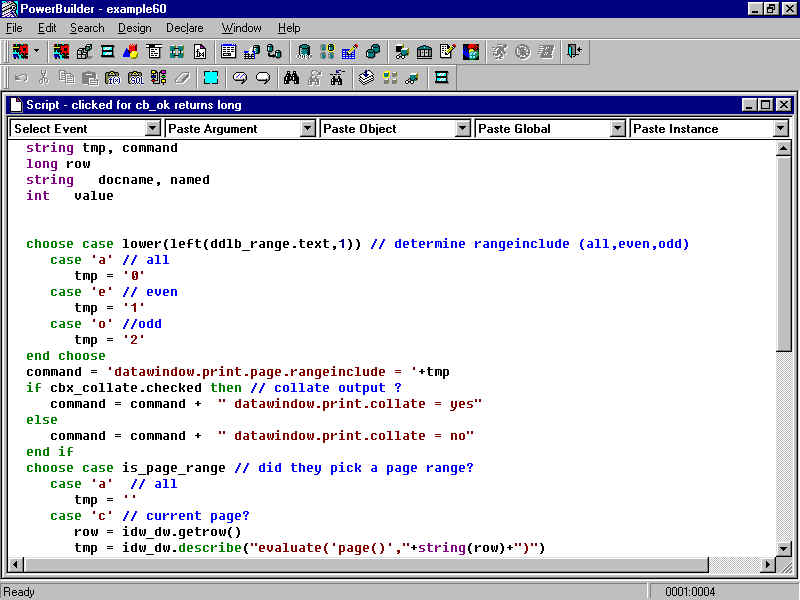
Task: Click the horizontal scrollbar left arrow
Action: 16,564
